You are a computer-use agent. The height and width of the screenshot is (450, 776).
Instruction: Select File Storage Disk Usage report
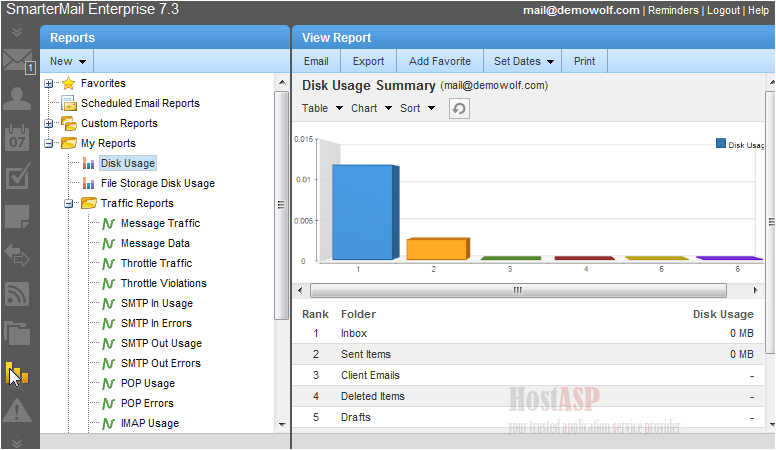click(x=158, y=183)
